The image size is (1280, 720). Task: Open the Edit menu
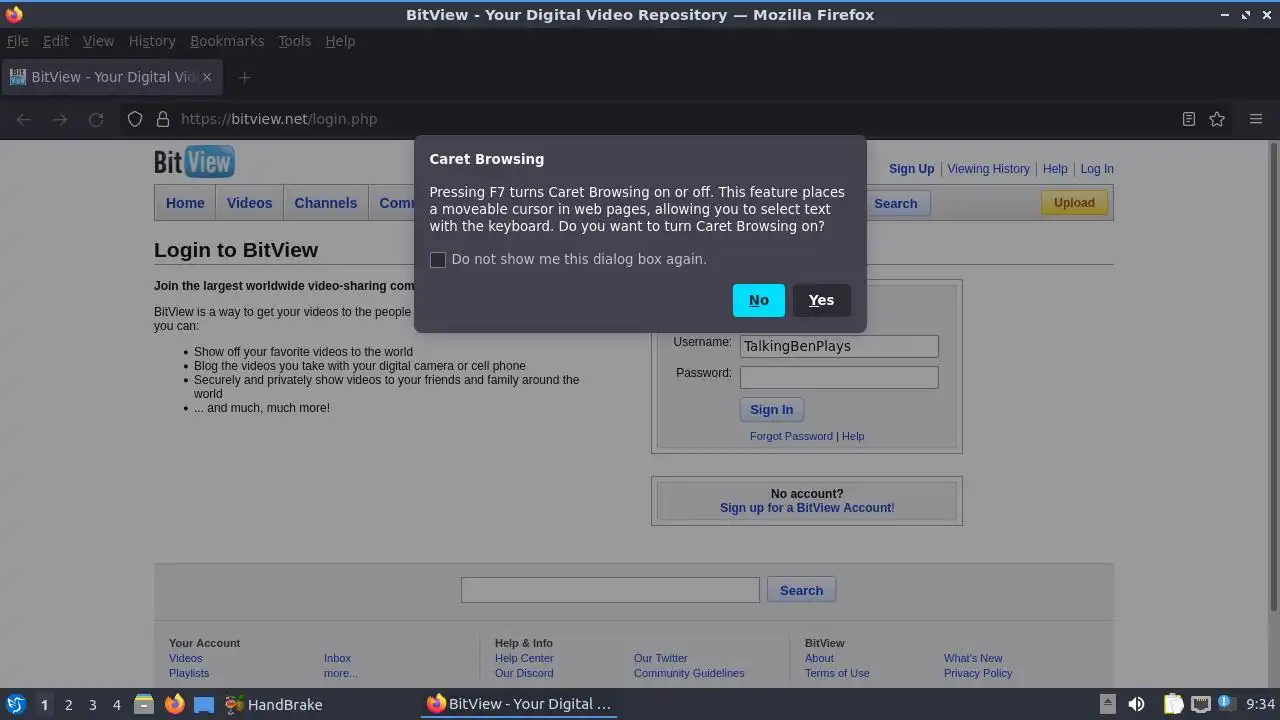point(56,41)
